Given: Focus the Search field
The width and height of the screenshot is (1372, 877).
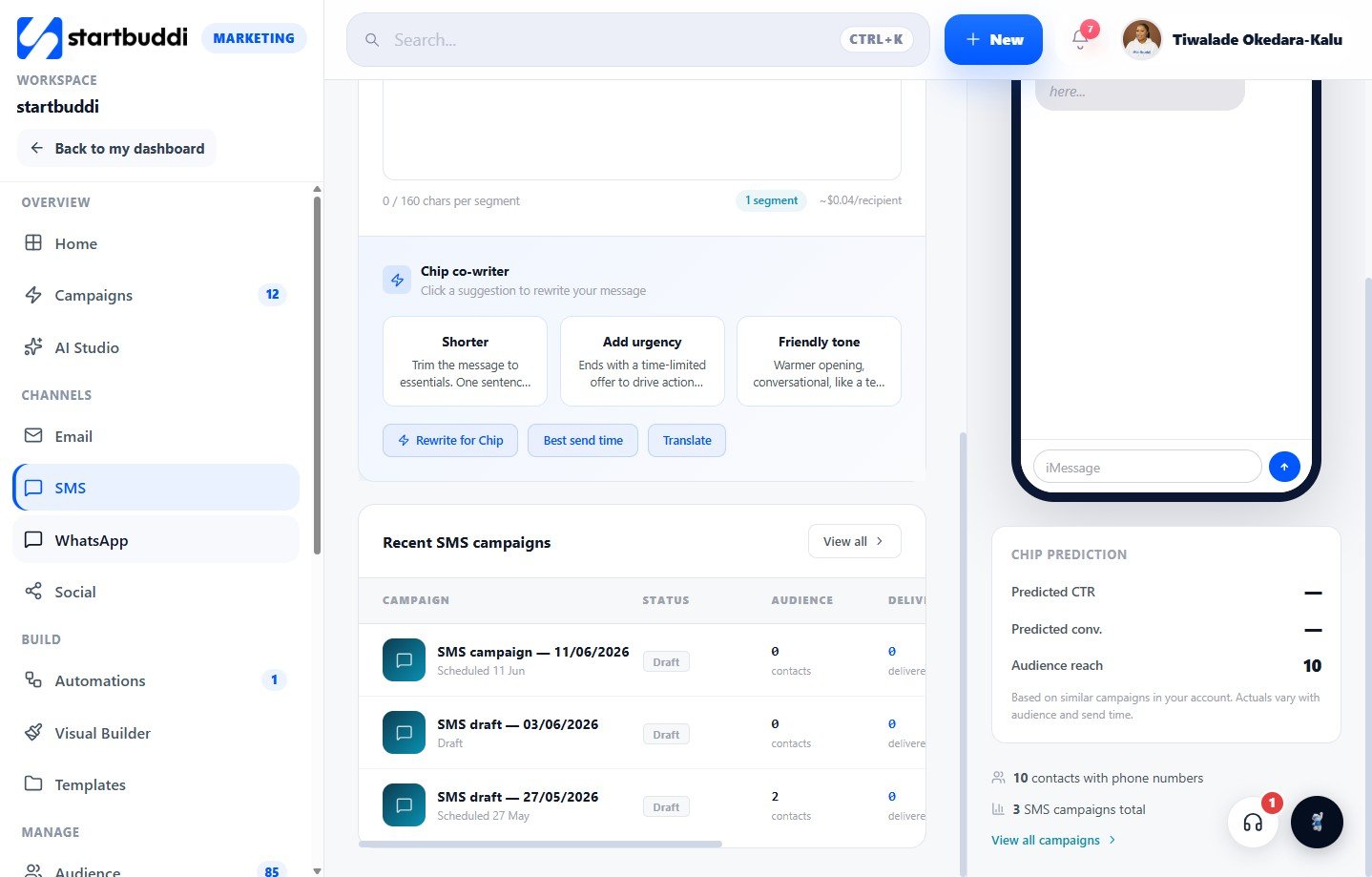Looking at the screenshot, I should tap(637, 39).
